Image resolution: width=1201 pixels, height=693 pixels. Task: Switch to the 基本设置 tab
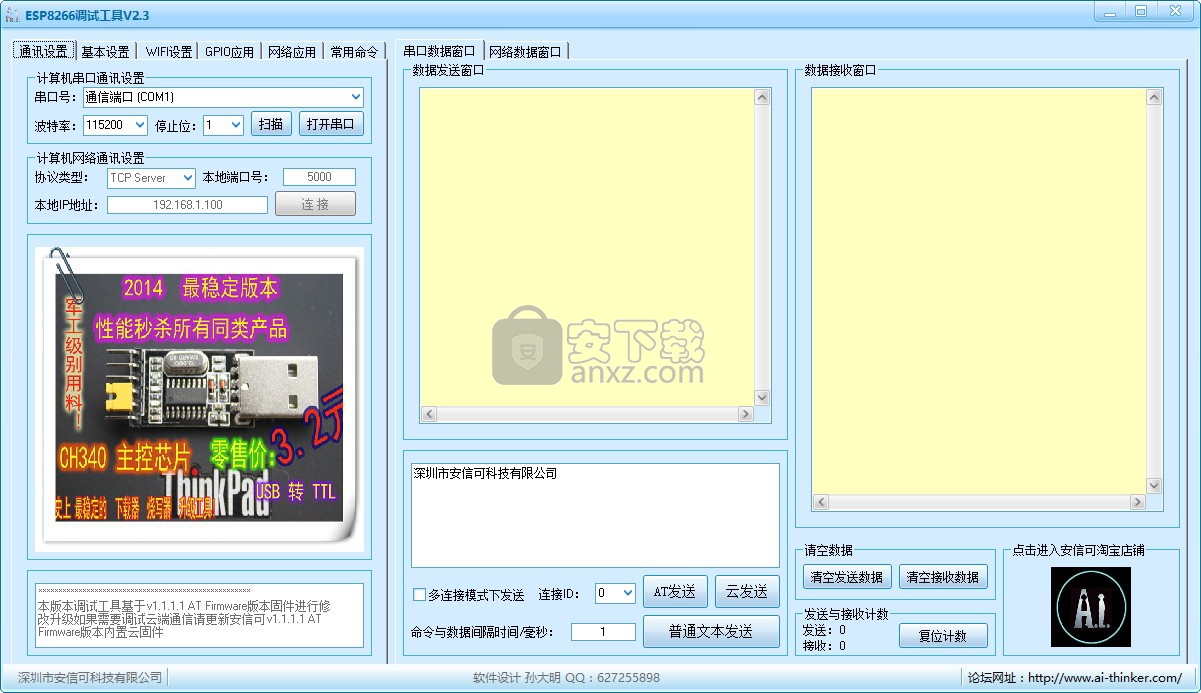point(106,52)
